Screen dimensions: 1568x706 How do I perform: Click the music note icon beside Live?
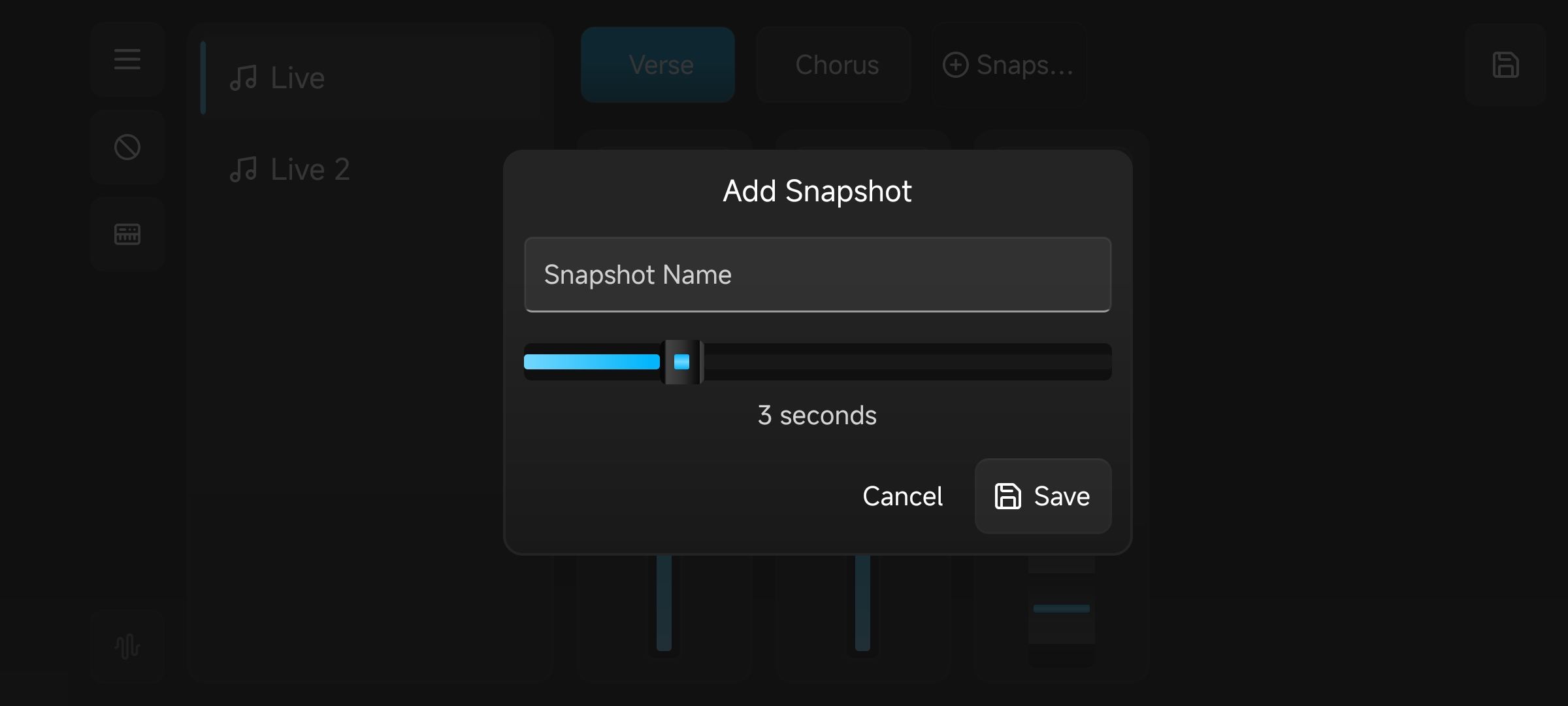point(243,78)
